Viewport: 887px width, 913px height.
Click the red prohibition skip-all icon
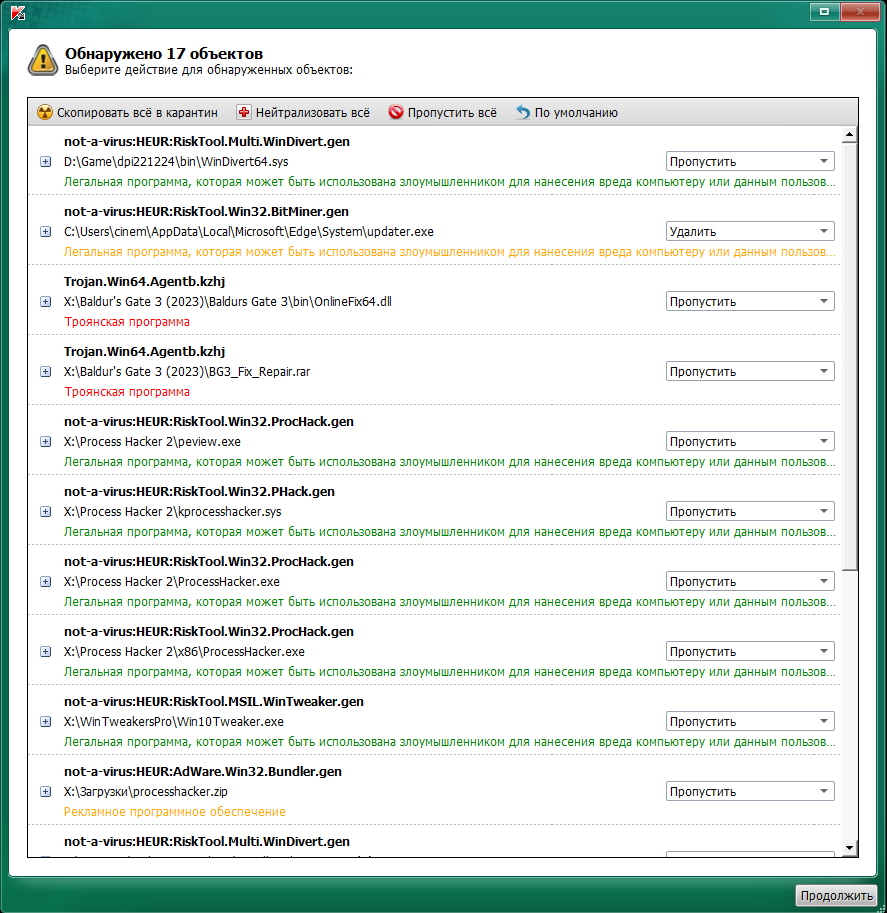pyautogui.click(x=395, y=112)
